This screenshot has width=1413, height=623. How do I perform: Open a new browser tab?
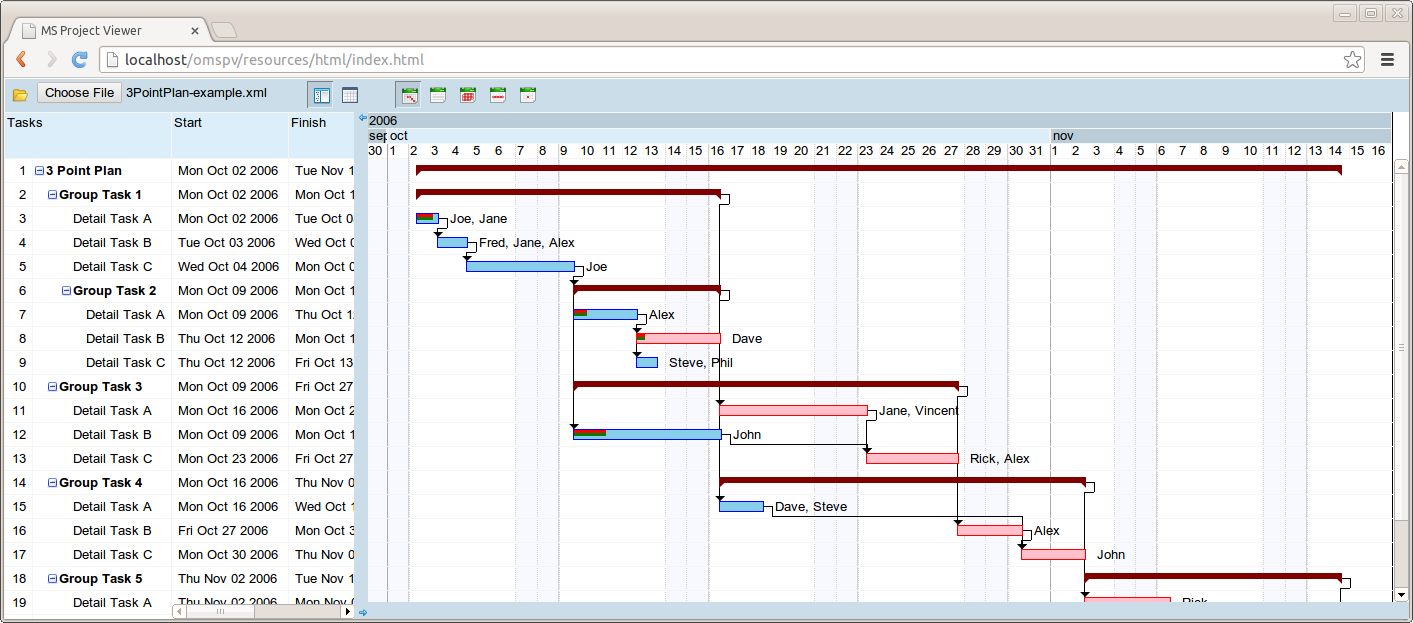[224, 30]
